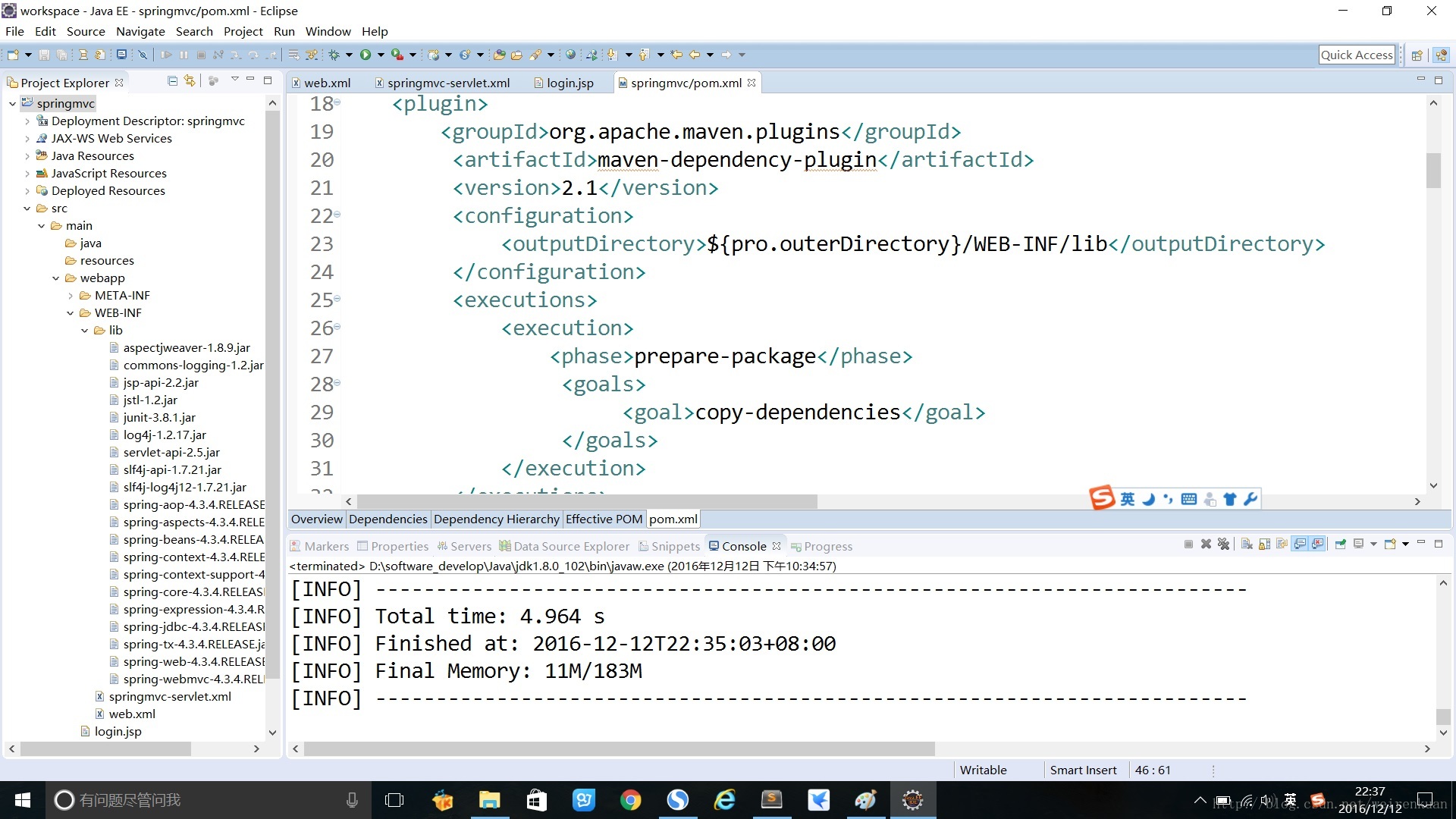
Task: Click the Search flashlight toolbar icon
Action: [535, 55]
